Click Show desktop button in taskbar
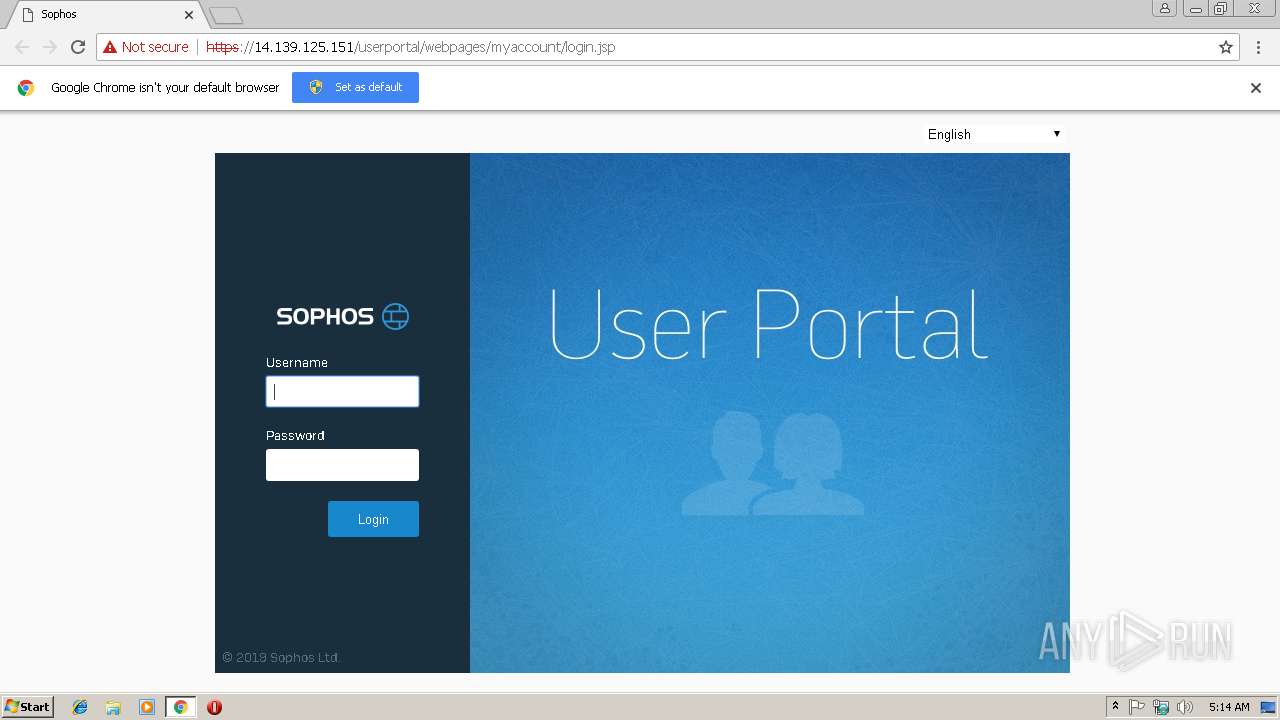This screenshot has height=720, width=1280. click(1269, 707)
